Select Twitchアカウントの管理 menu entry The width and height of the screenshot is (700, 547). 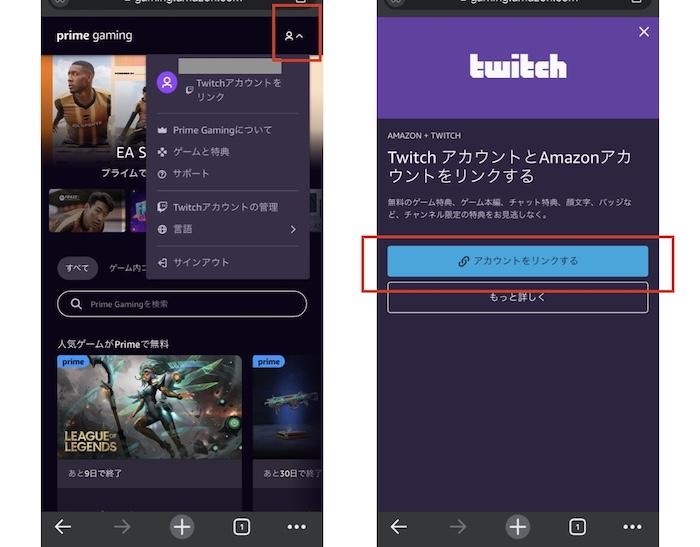click(225, 207)
